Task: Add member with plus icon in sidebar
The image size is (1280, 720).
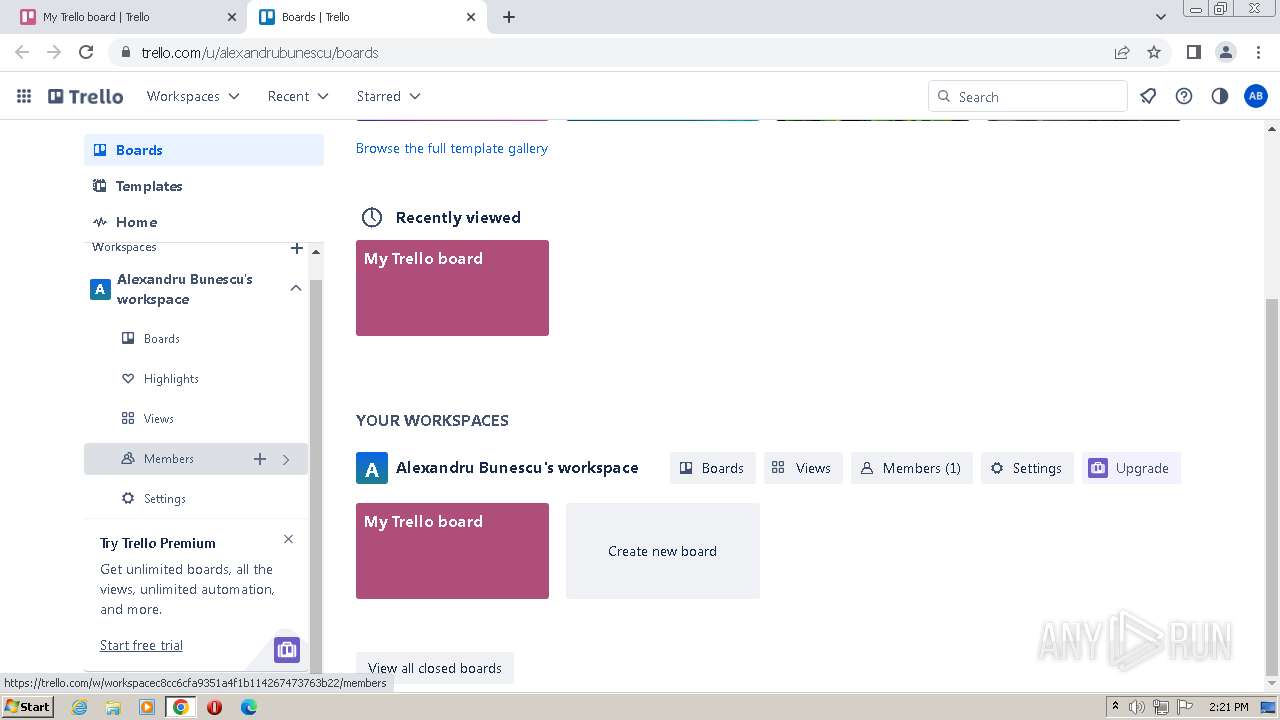Action: point(260,459)
